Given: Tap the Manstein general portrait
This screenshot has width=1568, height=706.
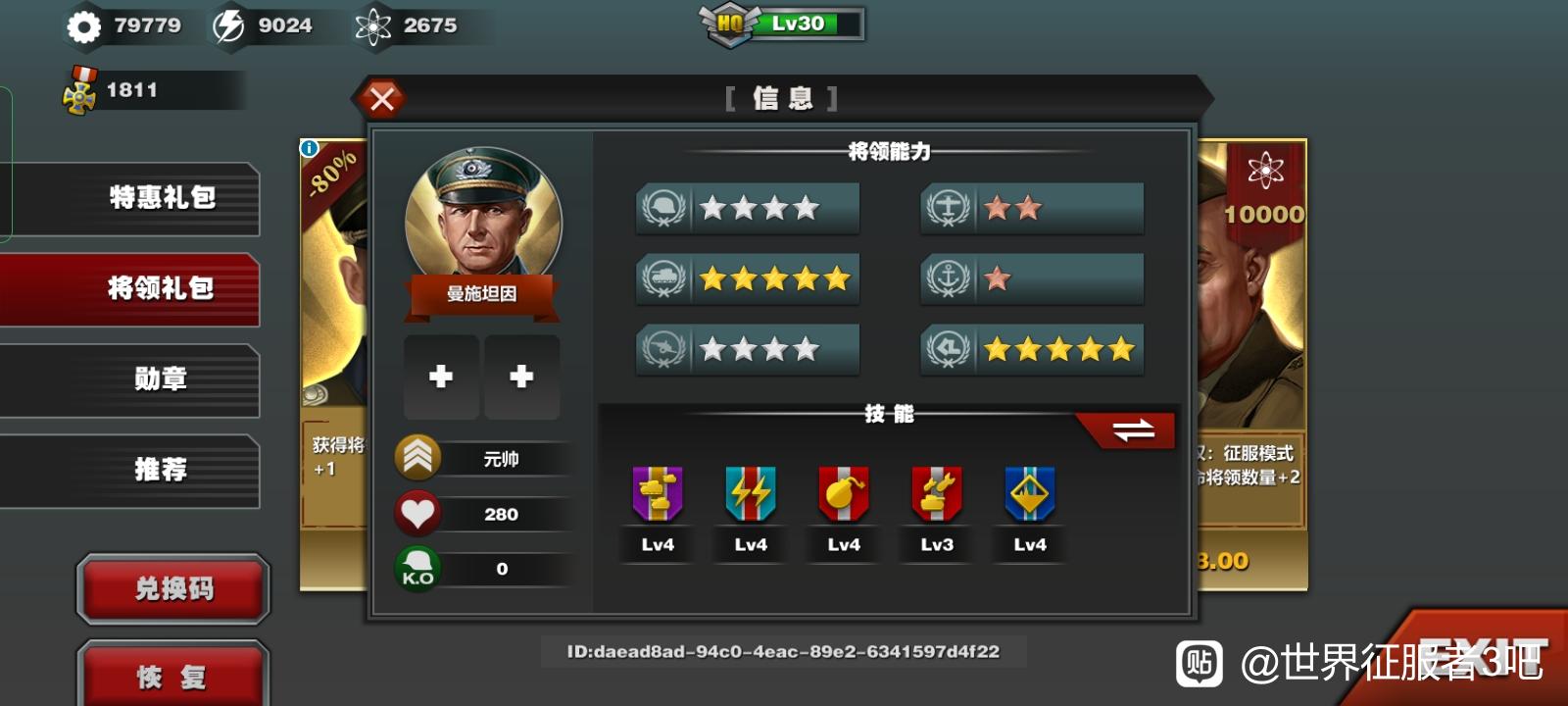Looking at the screenshot, I should pyautogui.click(x=483, y=221).
